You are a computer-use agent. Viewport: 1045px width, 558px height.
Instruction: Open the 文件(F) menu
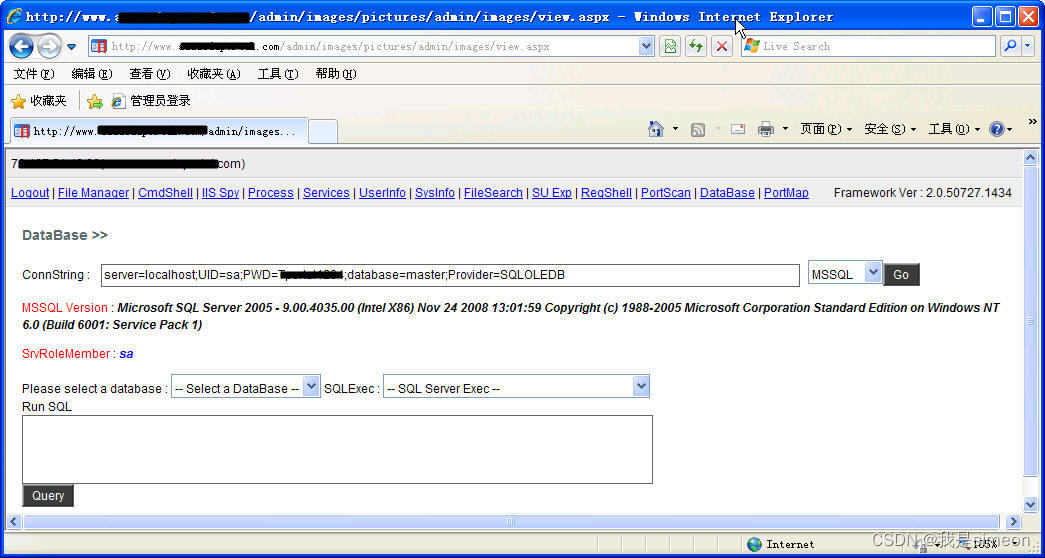[34, 74]
